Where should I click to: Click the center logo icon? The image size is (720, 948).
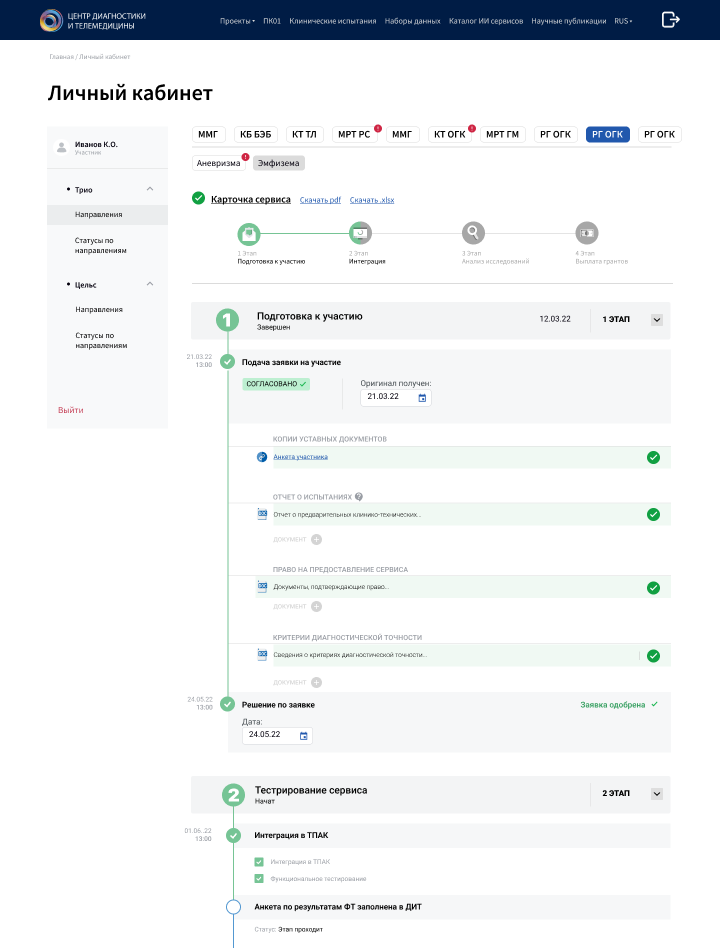(51, 20)
